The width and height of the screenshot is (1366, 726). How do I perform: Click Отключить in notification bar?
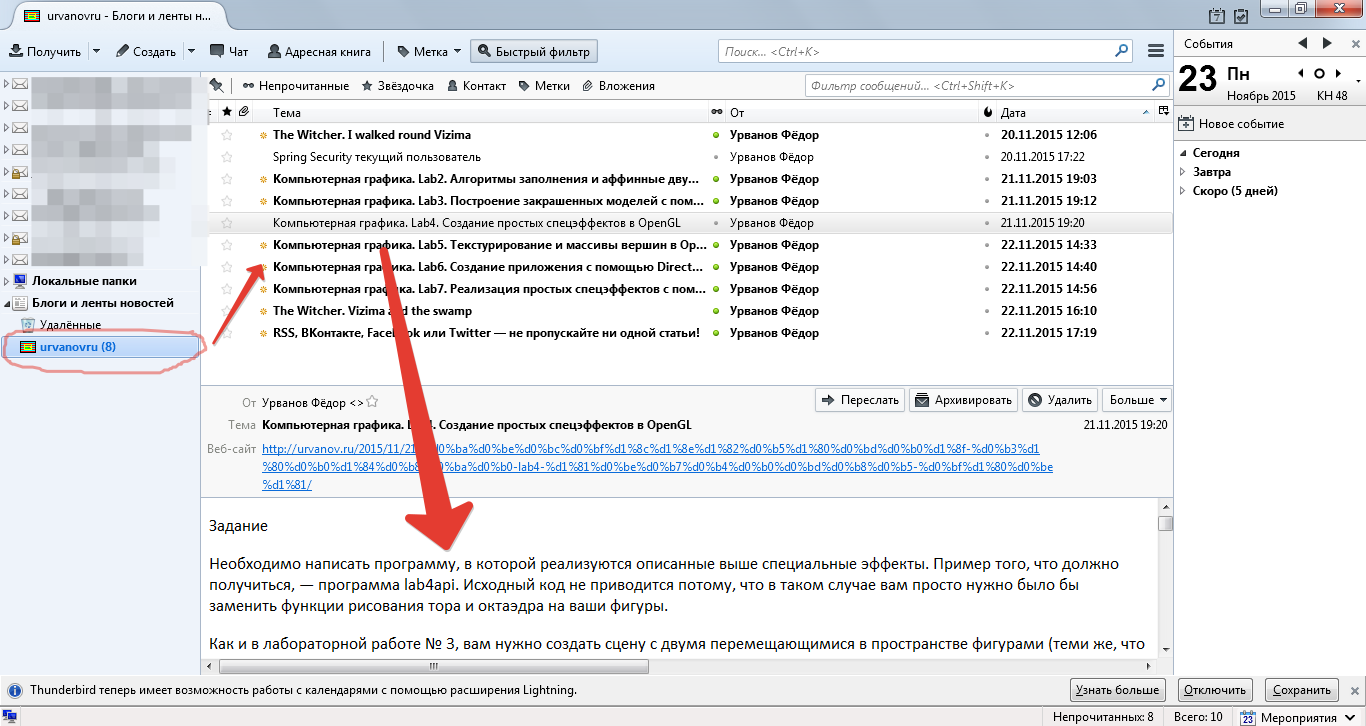(1215, 690)
